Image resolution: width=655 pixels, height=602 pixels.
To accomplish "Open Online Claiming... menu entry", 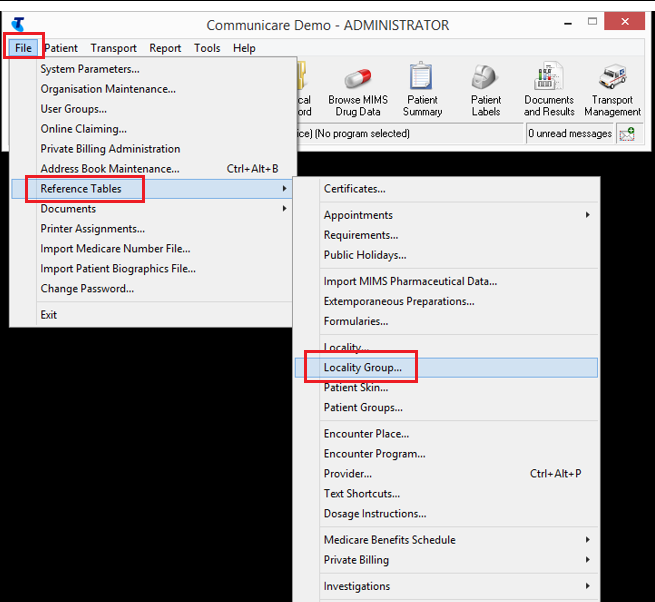I will coord(152,129).
